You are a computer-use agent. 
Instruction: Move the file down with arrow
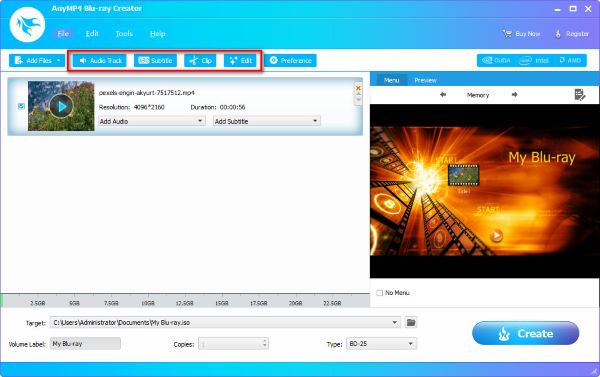[x=358, y=100]
